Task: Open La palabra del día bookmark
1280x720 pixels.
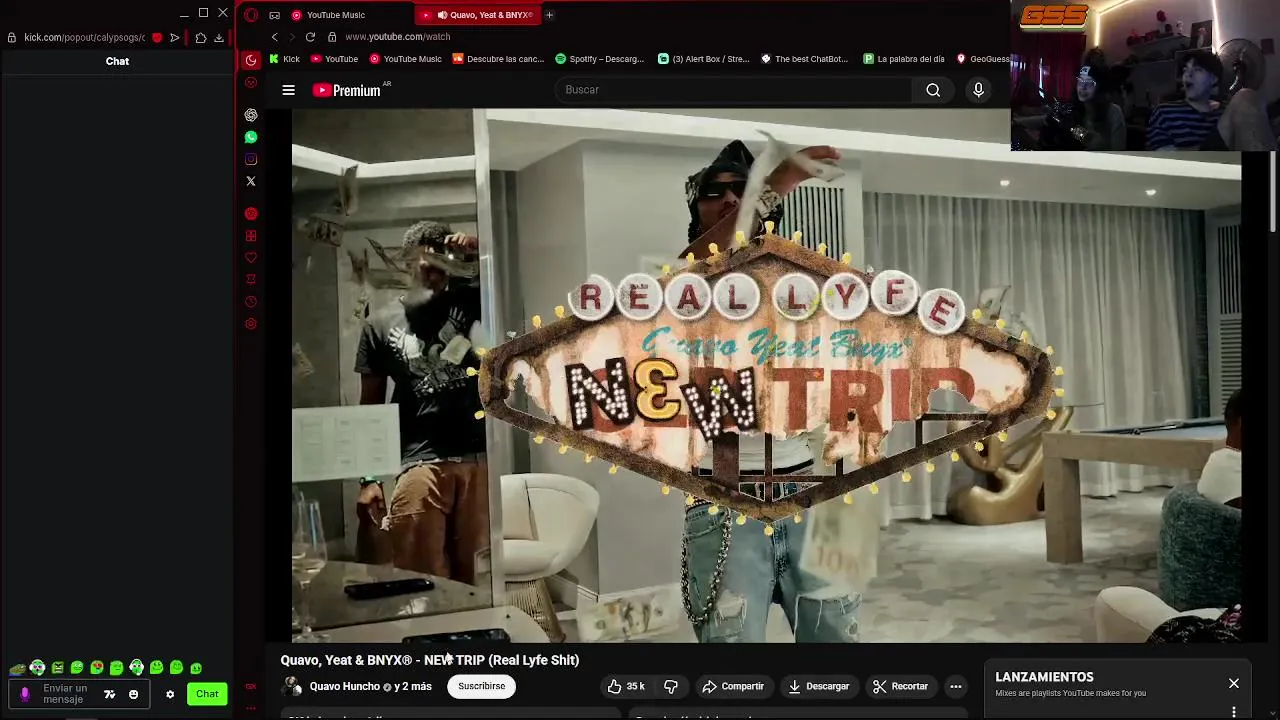Action: (x=904, y=59)
